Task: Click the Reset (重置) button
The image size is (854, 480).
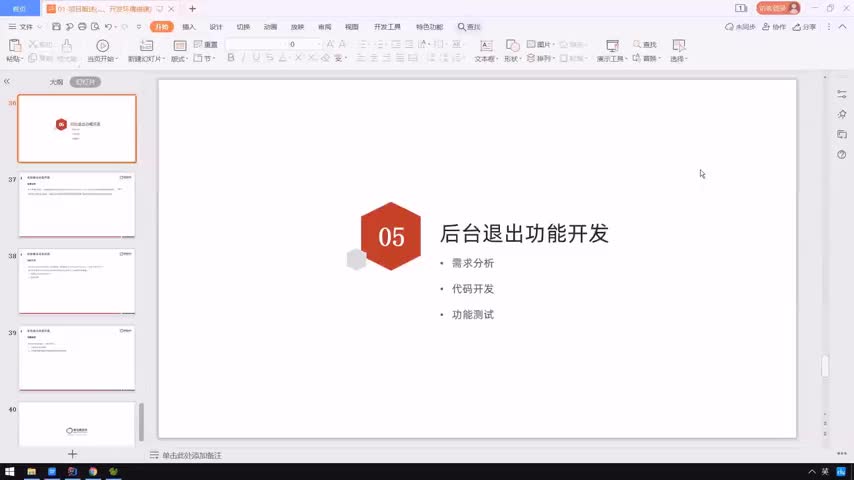Action: tap(206, 44)
